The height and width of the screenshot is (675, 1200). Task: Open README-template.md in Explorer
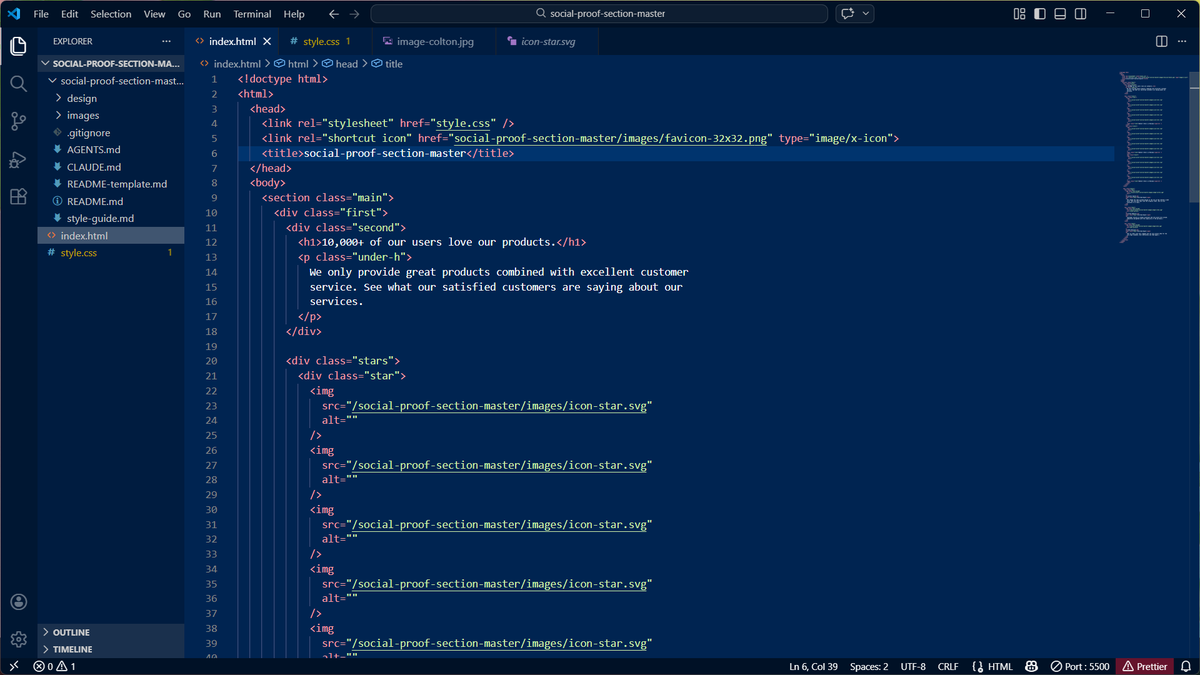[x=111, y=184]
